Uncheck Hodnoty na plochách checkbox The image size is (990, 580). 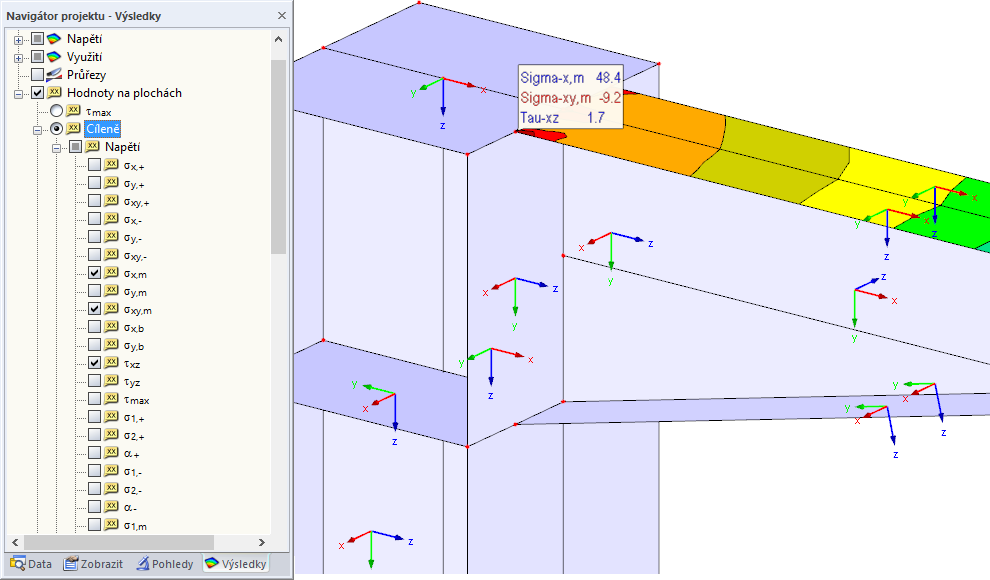click(x=37, y=93)
